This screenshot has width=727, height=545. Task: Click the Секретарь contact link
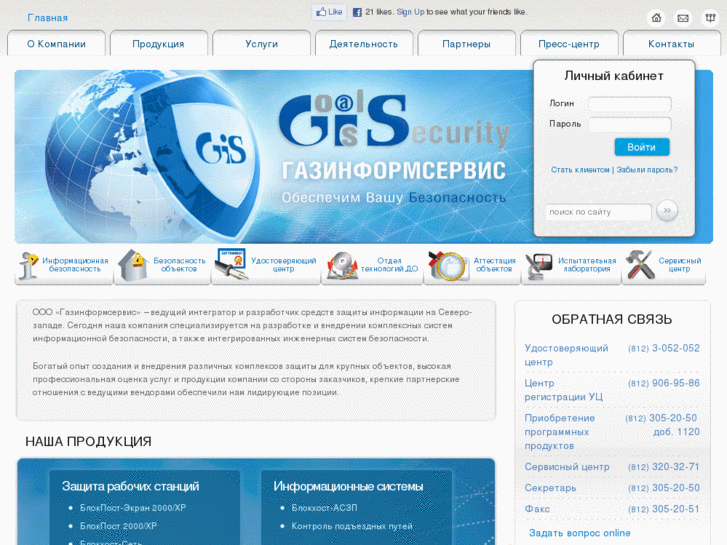click(x=550, y=488)
